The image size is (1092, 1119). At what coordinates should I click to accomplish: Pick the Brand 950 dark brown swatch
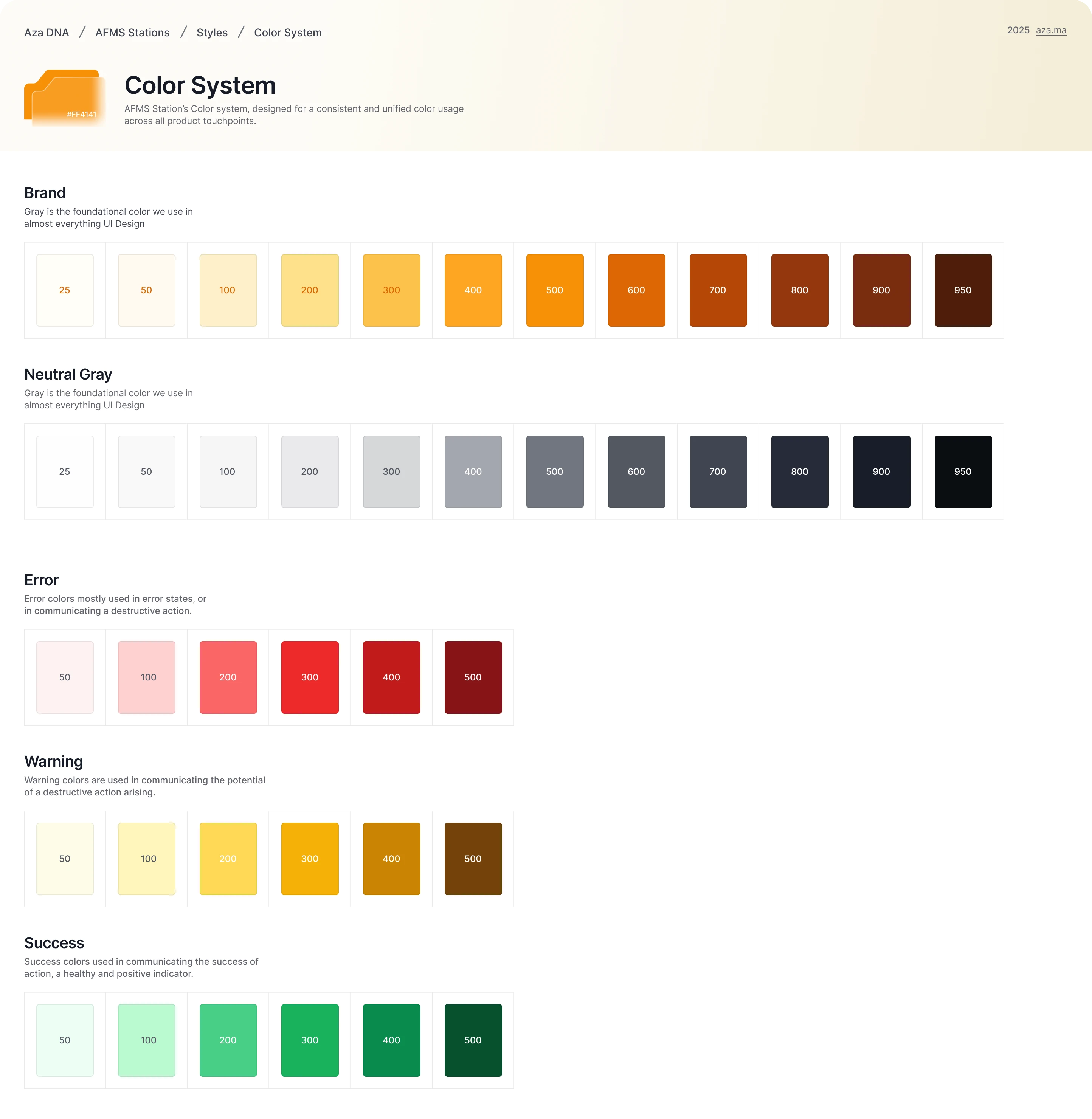(962, 290)
